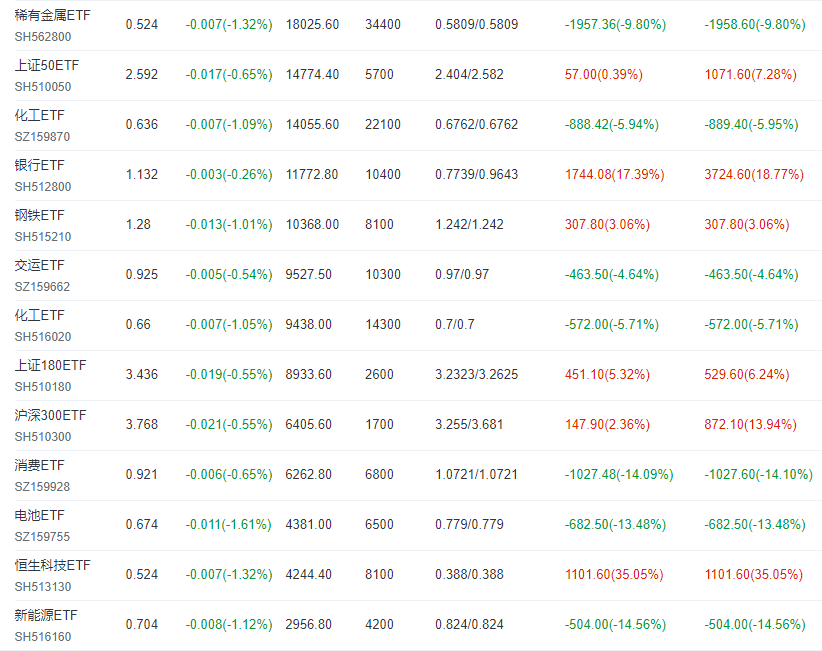Click change value -0.013(-1.01%)
The width and height of the screenshot is (822, 651).
point(229,224)
